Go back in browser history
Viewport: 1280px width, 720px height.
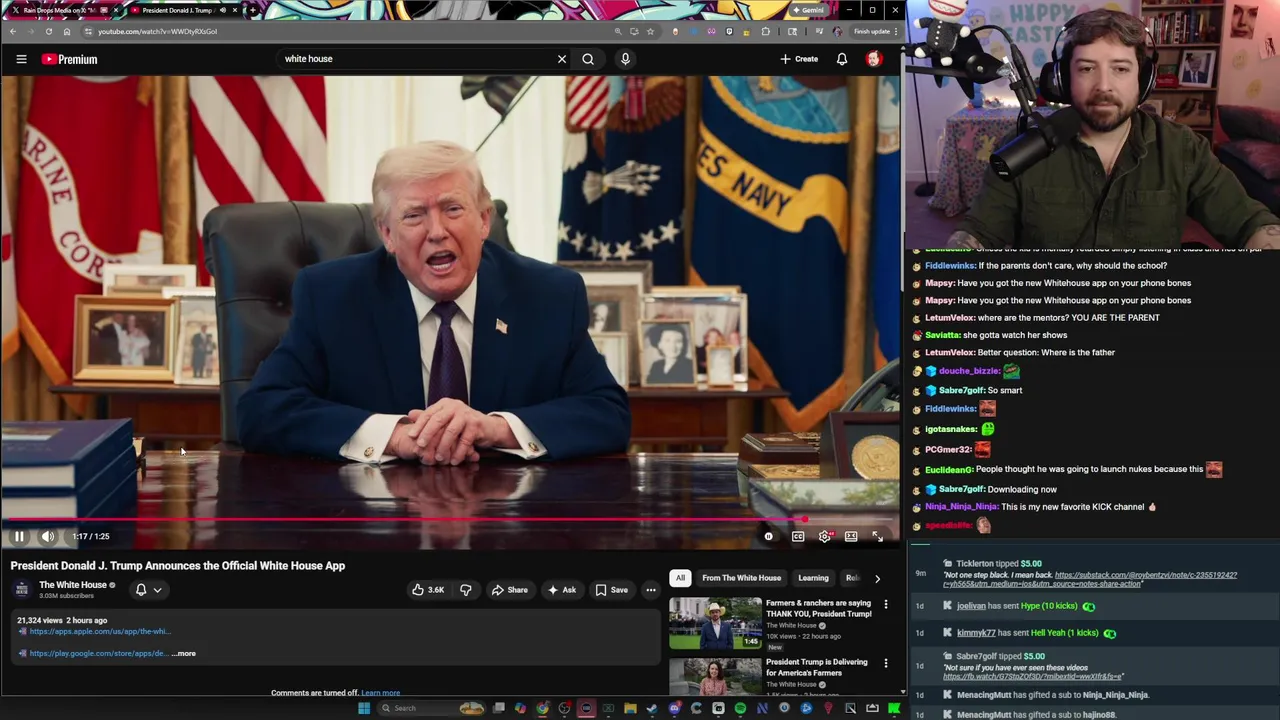(x=13, y=31)
